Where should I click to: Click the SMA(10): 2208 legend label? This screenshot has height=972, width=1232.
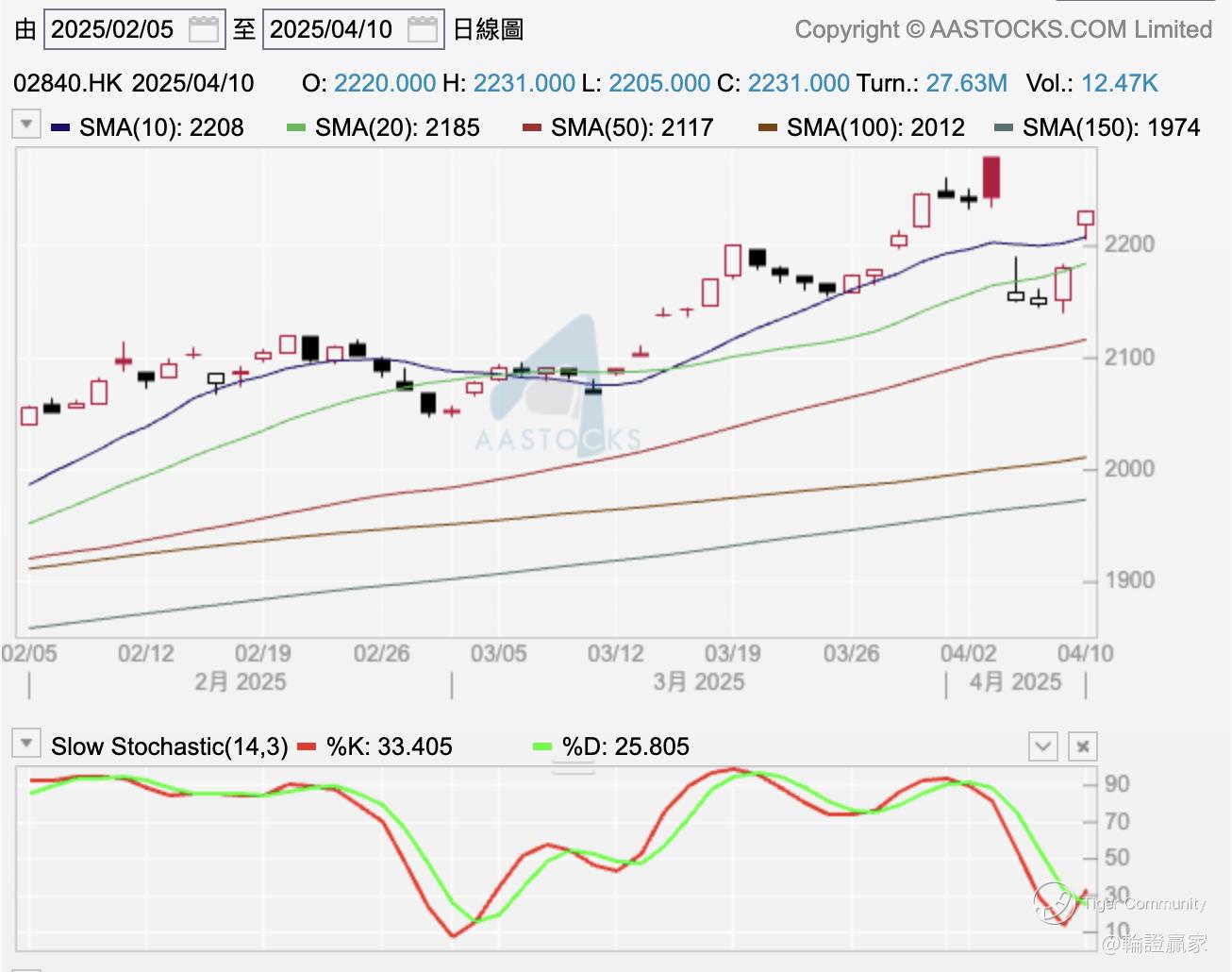click(161, 127)
